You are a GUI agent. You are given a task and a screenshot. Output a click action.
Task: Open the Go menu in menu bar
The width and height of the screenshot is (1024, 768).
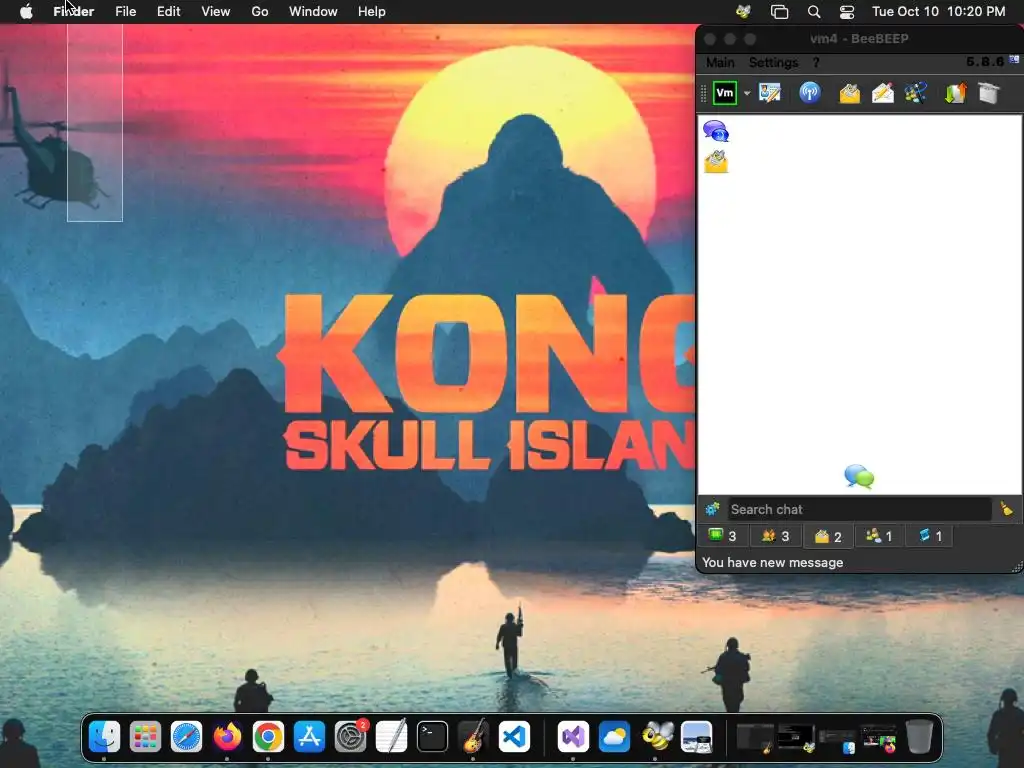[260, 12]
